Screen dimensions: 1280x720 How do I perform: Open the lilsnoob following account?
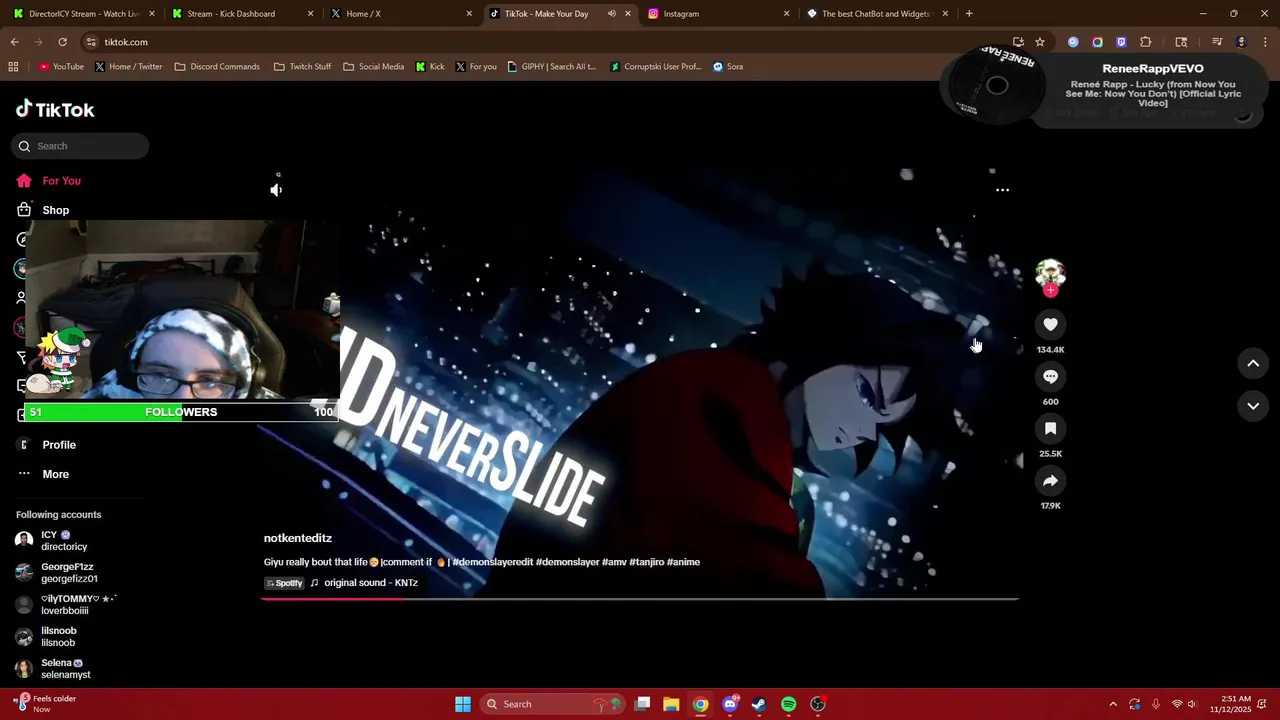tap(58, 637)
